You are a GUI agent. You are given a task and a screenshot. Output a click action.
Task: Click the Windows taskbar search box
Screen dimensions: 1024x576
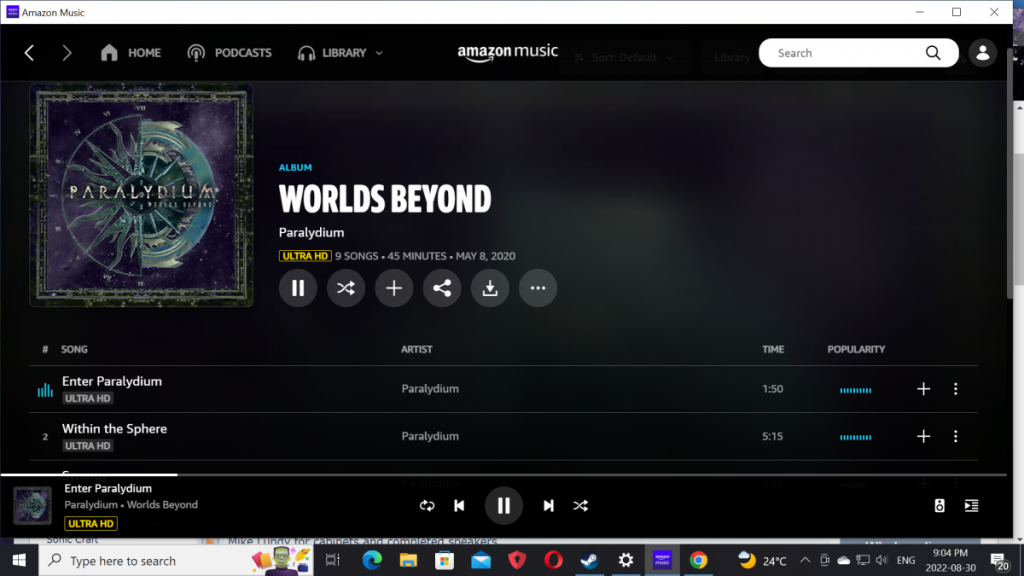coord(176,560)
